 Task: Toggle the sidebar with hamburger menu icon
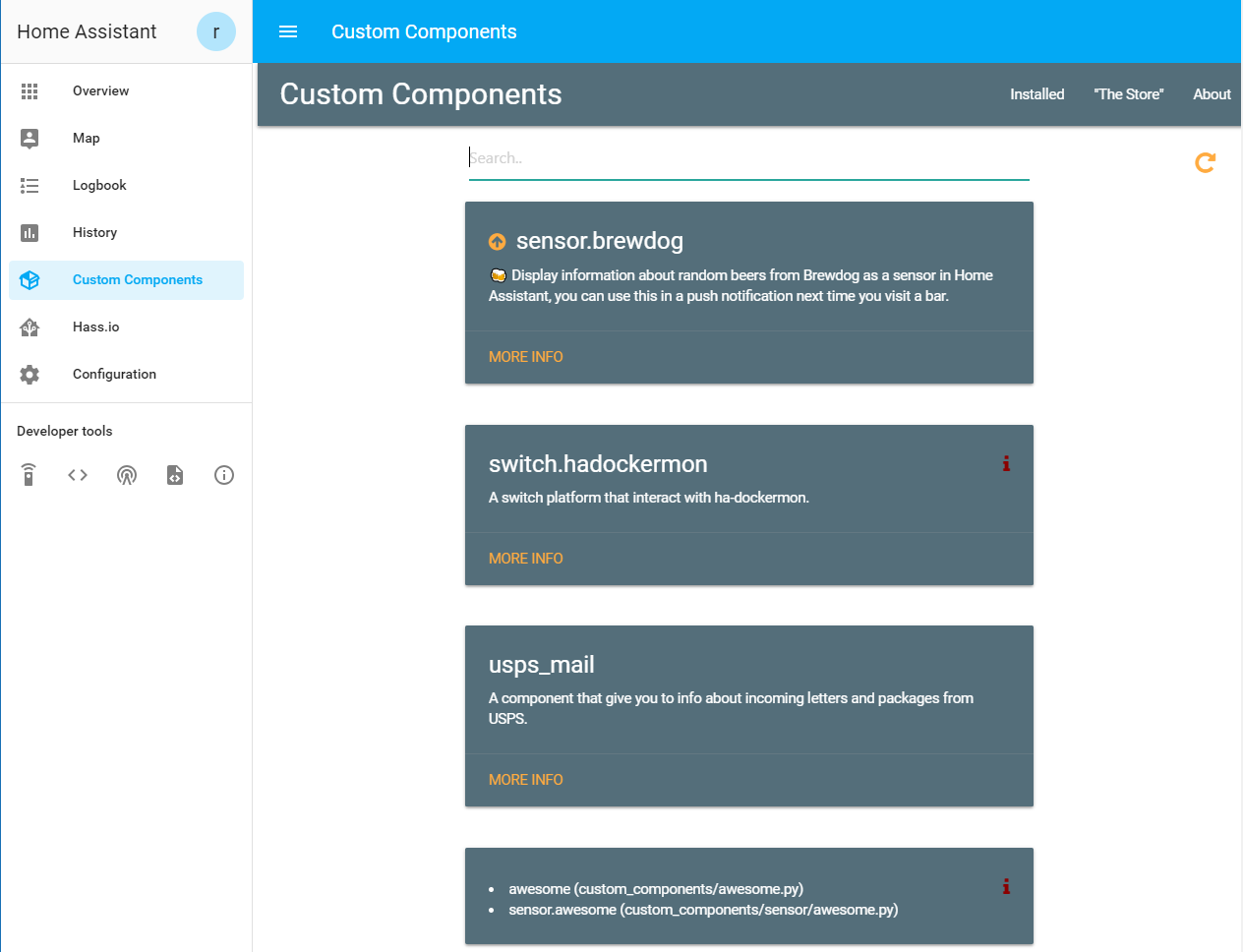[x=288, y=31]
